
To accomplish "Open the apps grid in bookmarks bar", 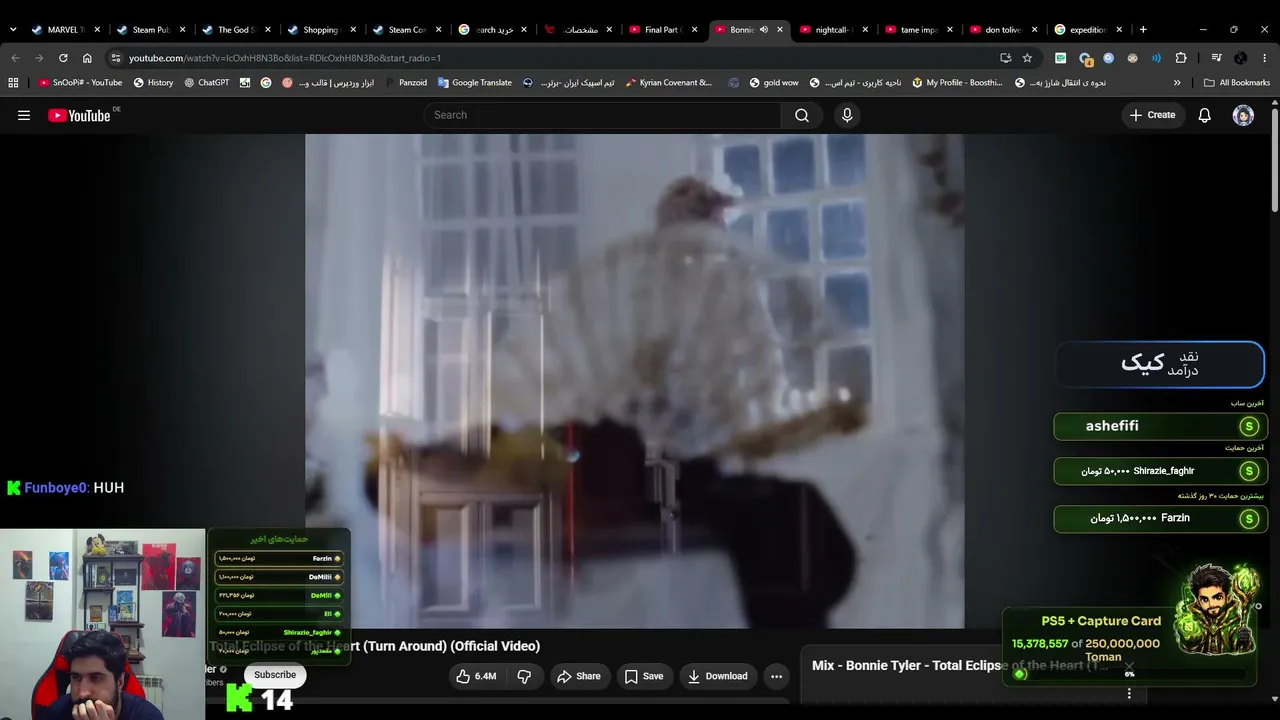I will 13,83.
